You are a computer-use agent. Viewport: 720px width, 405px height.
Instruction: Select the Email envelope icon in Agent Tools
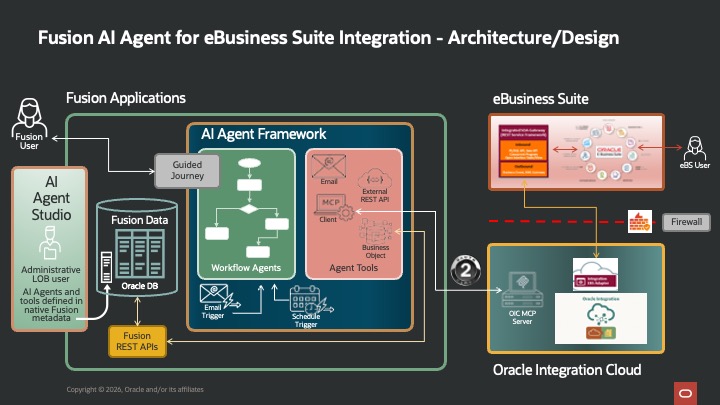pyautogui.click(x=328, y=166)
